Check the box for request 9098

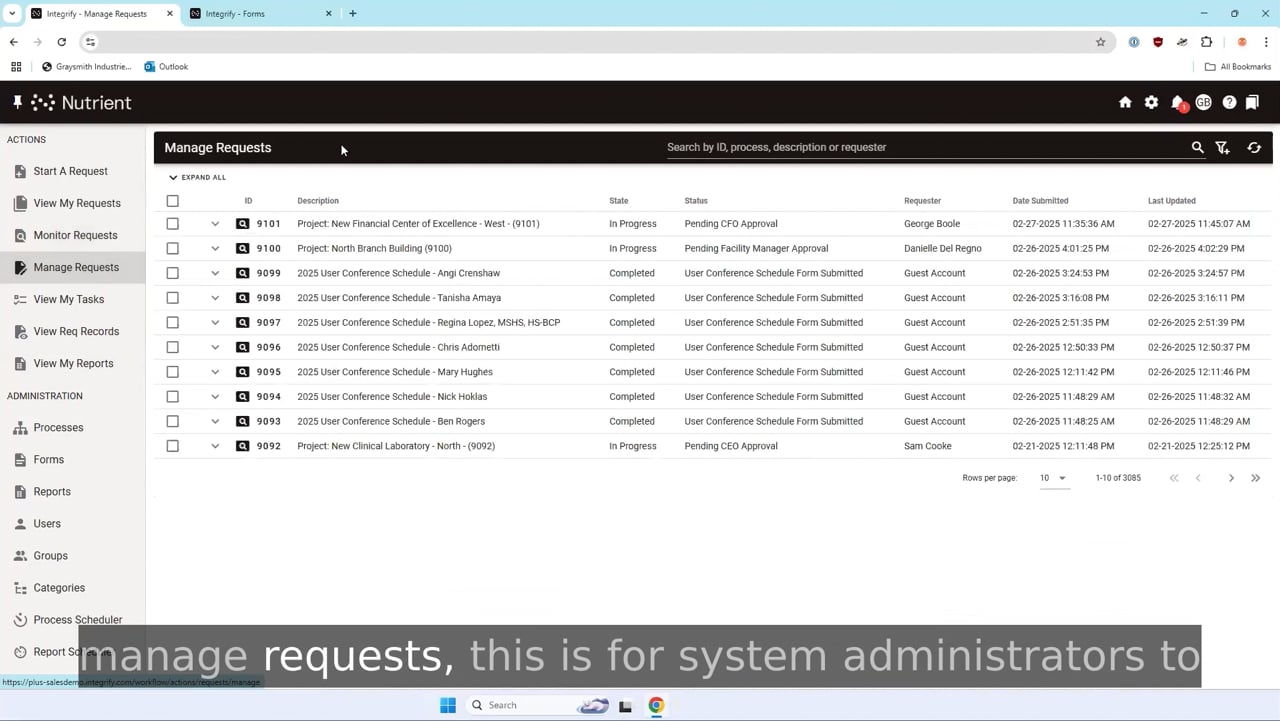(x=172, y=298)
